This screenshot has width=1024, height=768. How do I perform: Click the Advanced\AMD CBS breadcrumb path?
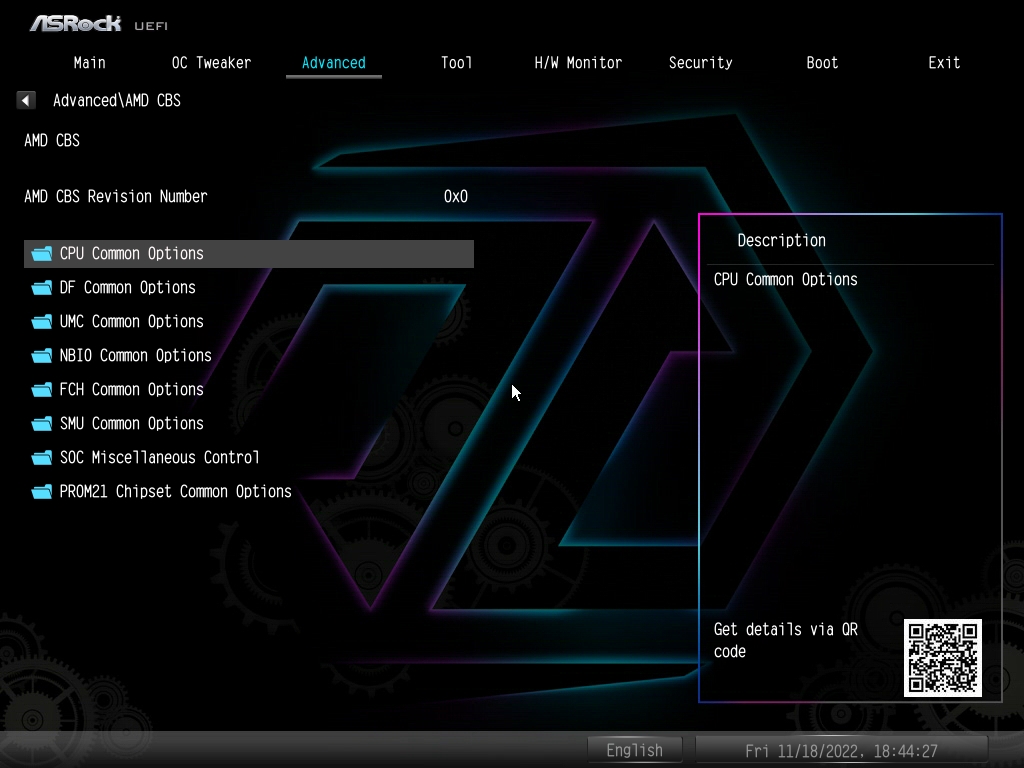click(117, 101)
